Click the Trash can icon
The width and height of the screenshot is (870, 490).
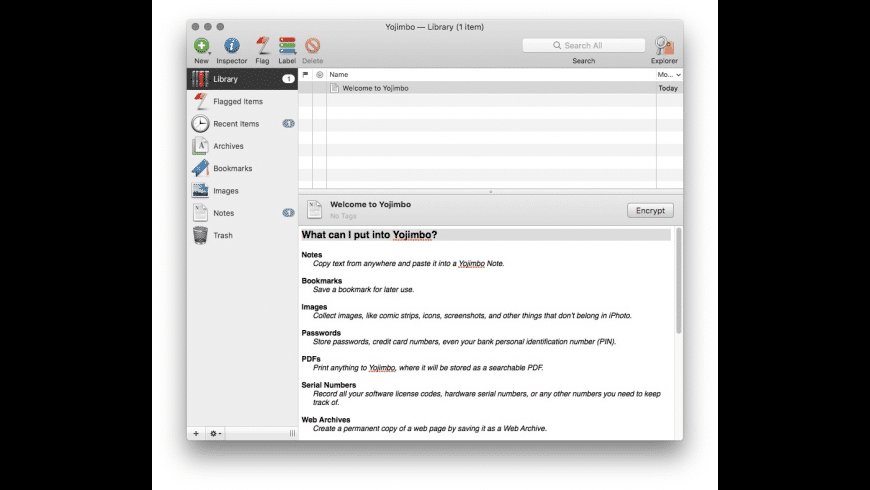(x=200, y=235)
